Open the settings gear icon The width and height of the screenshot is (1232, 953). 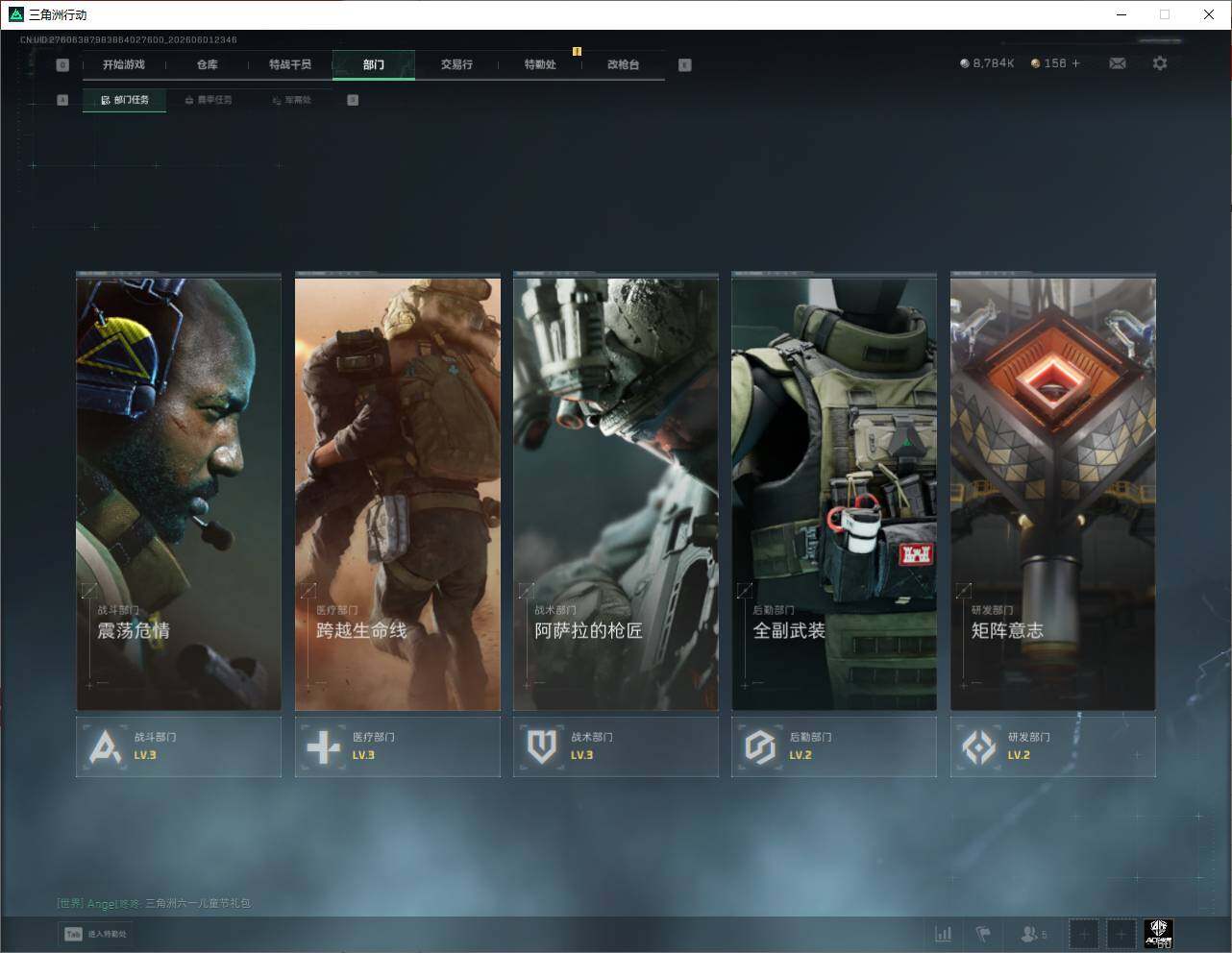[x=1160, y=63]
